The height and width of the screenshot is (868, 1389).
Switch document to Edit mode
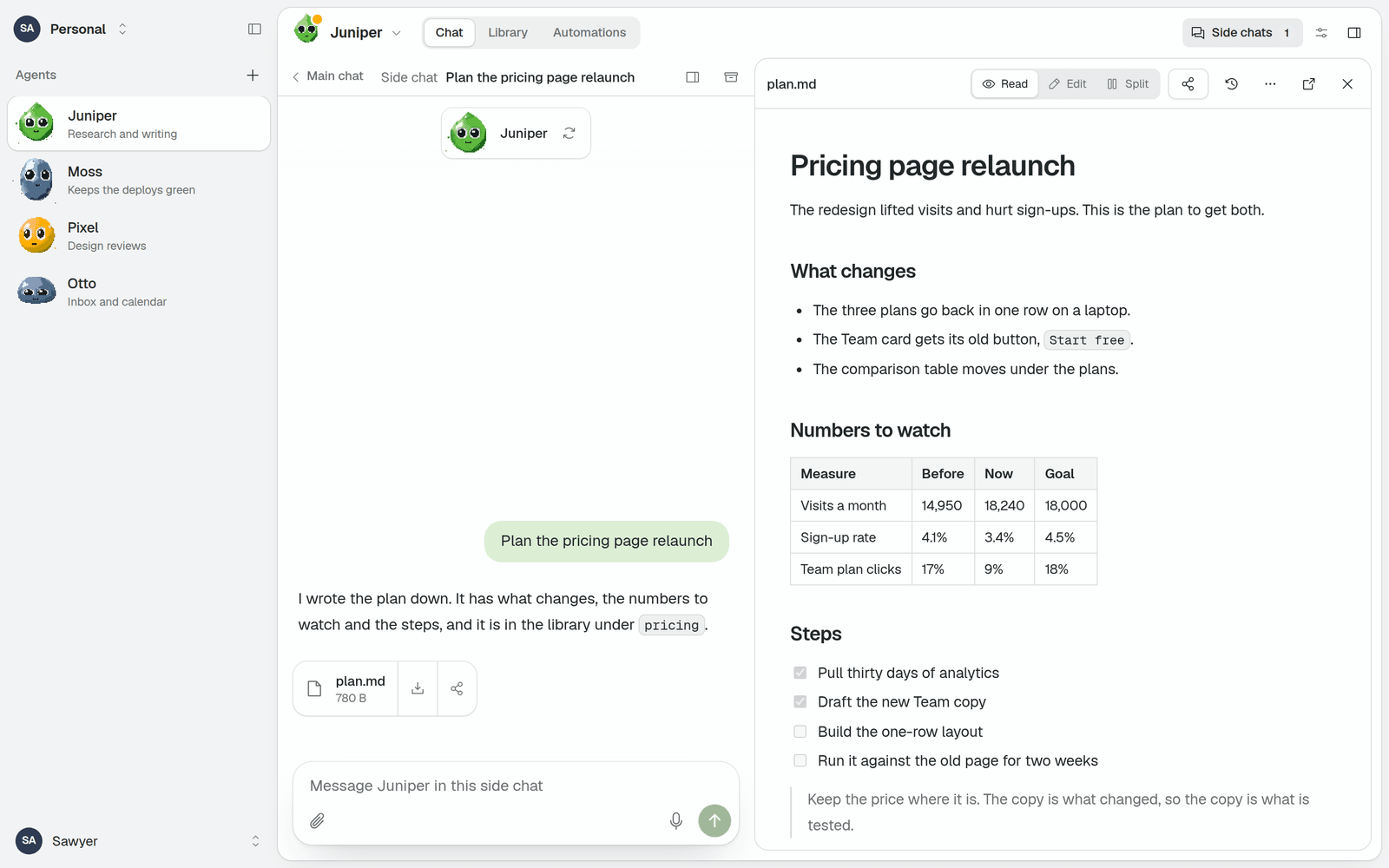1068,84
